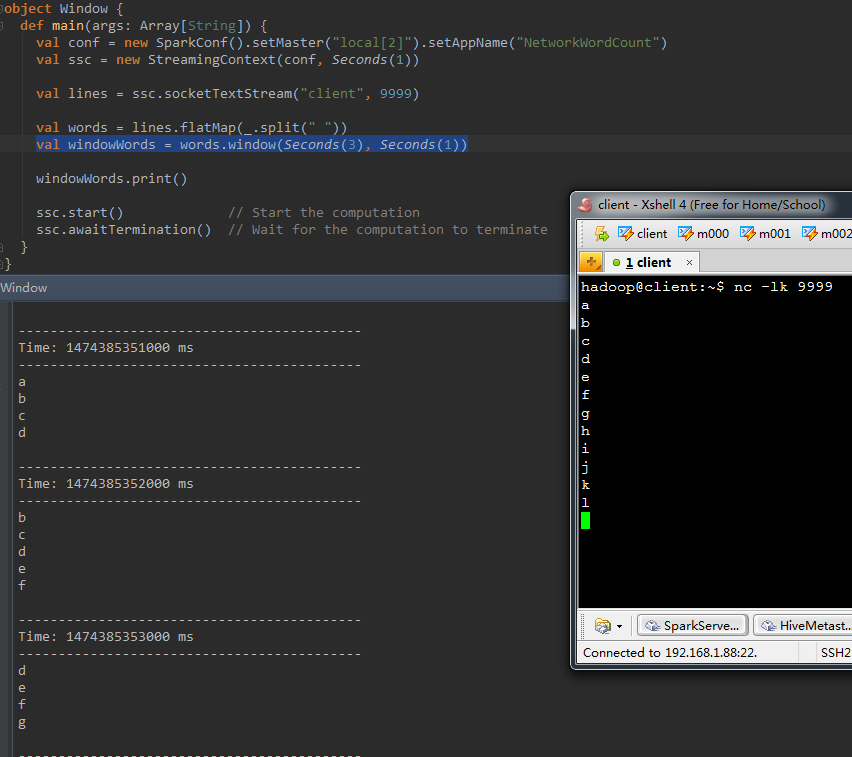Run the SparkServer quick command button
The height and width of the screenshot is (757, 852).
(x=692, y=626)
